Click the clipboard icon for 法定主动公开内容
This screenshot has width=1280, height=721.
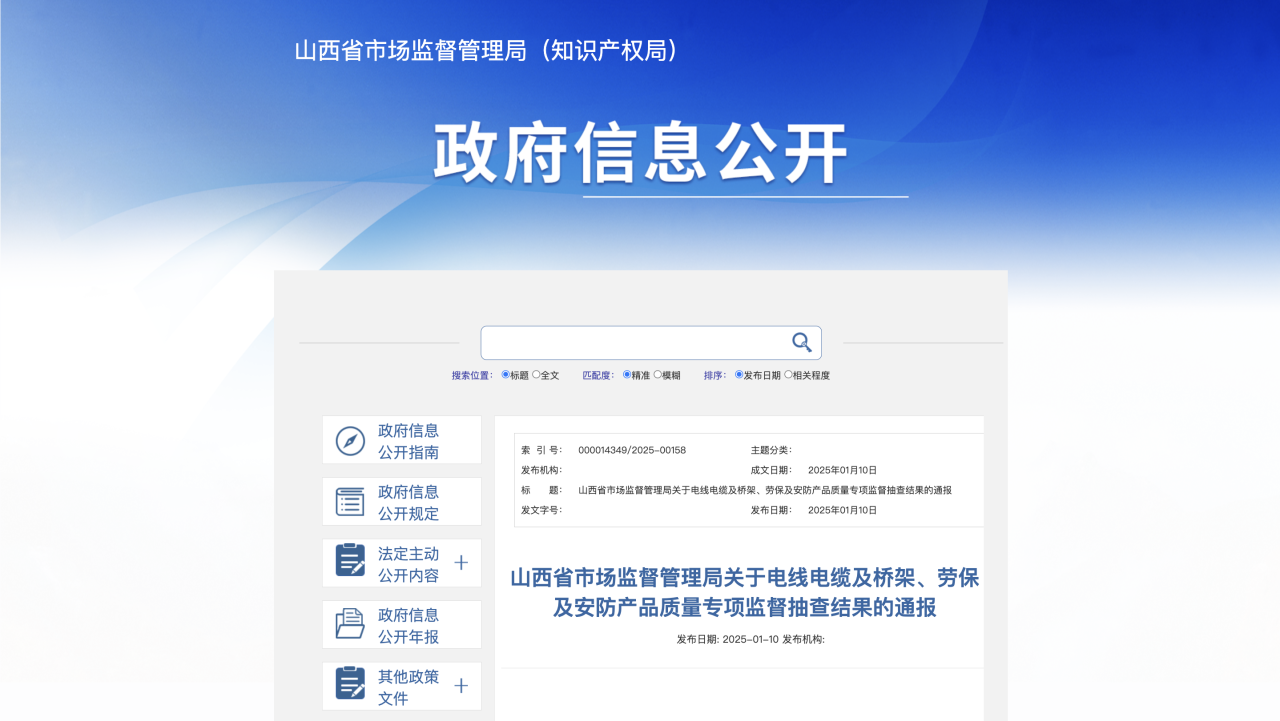(350, 563)
